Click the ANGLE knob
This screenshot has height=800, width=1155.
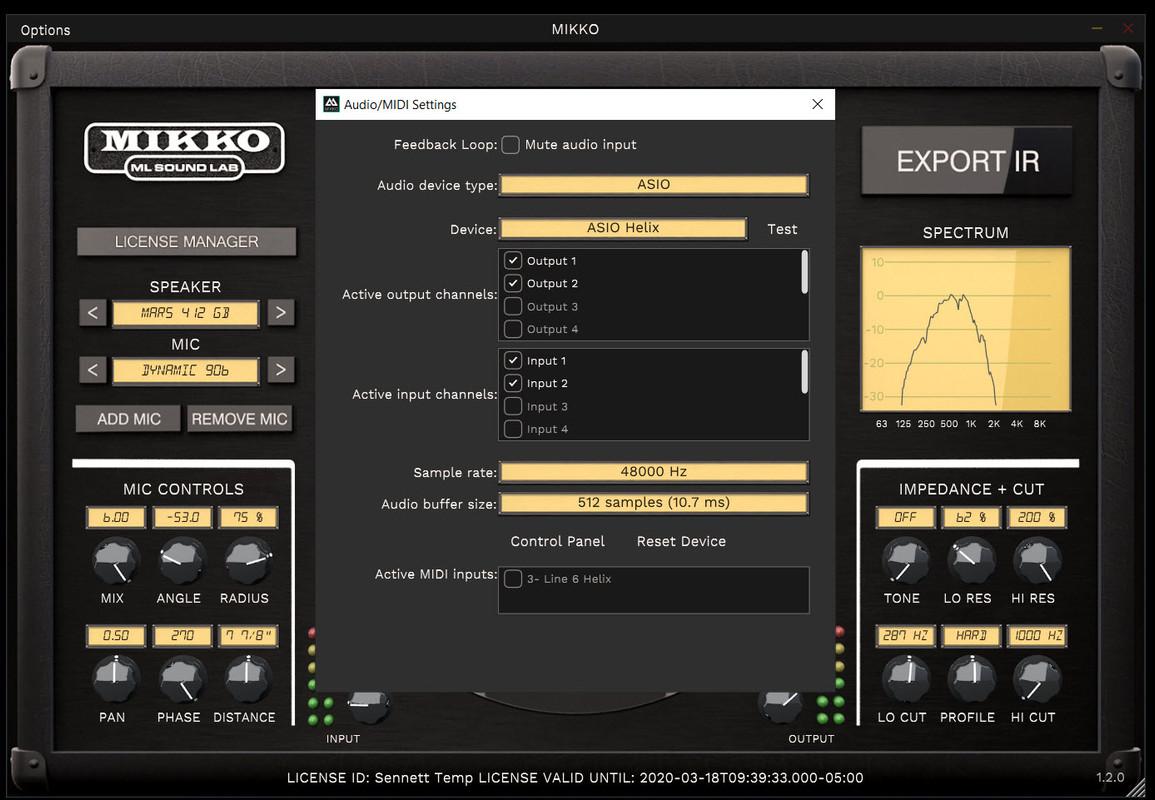(x=181, y=561)
